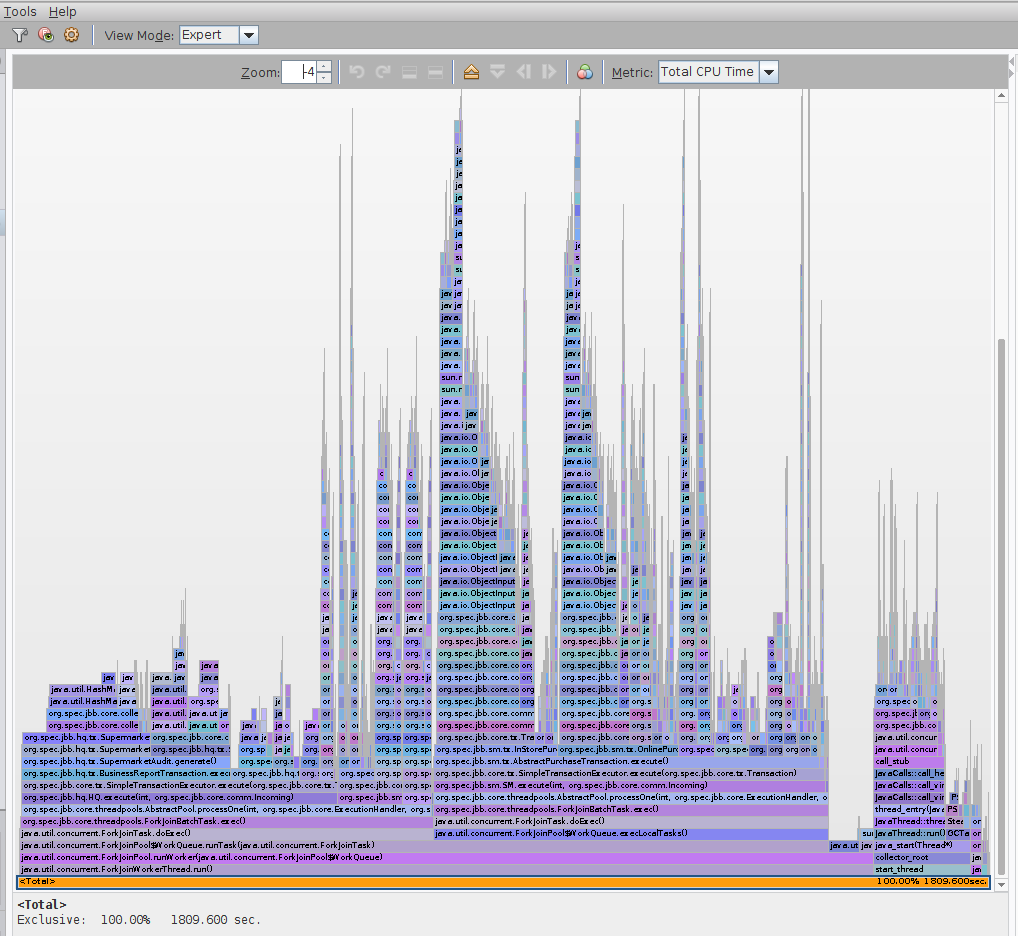Click the navigate-back left-arrow icon in toolbar
This screenshot has height=936, width=1018.
tap(523, 71)
